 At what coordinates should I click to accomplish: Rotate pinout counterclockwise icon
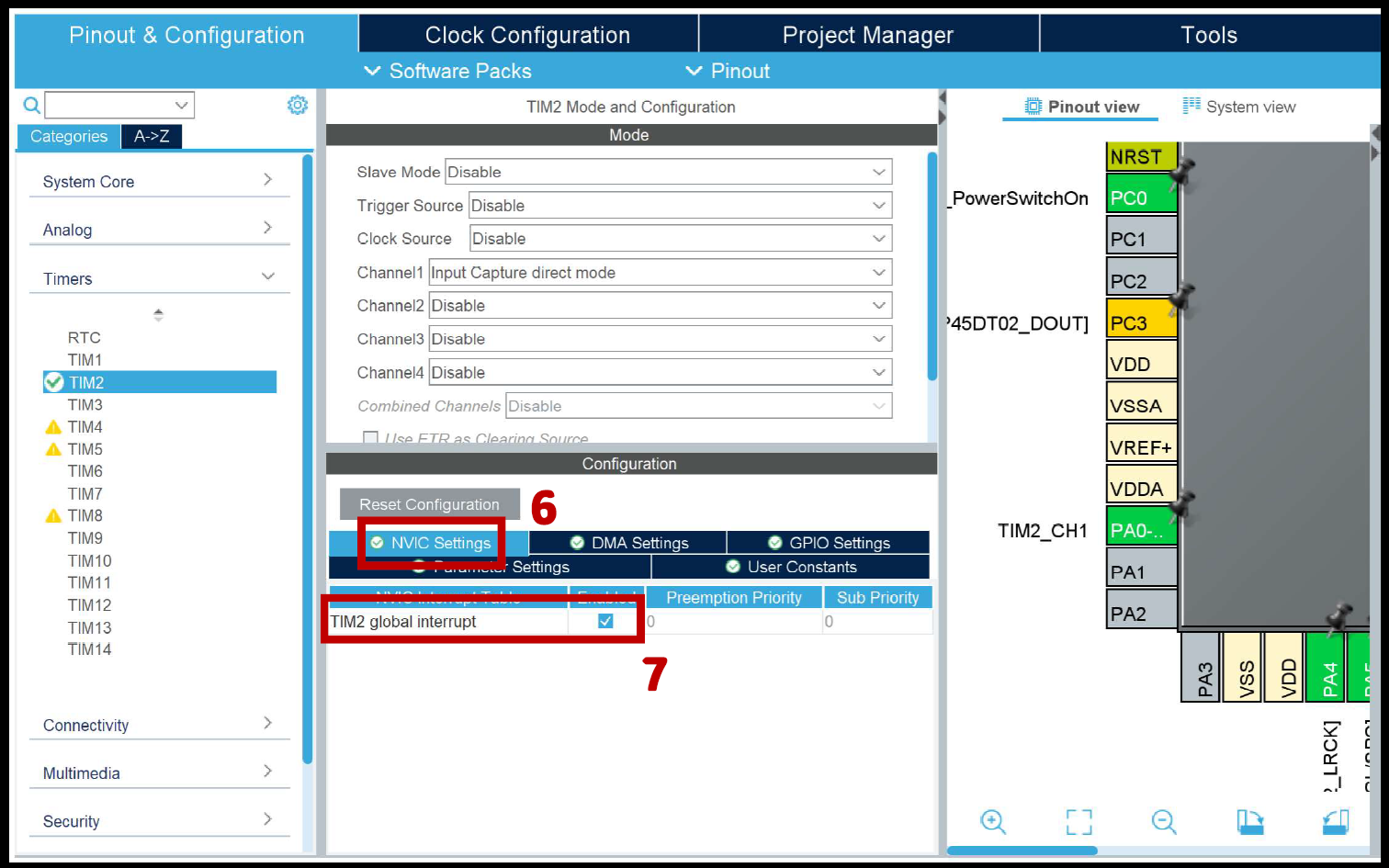(x=1336, y=821)
